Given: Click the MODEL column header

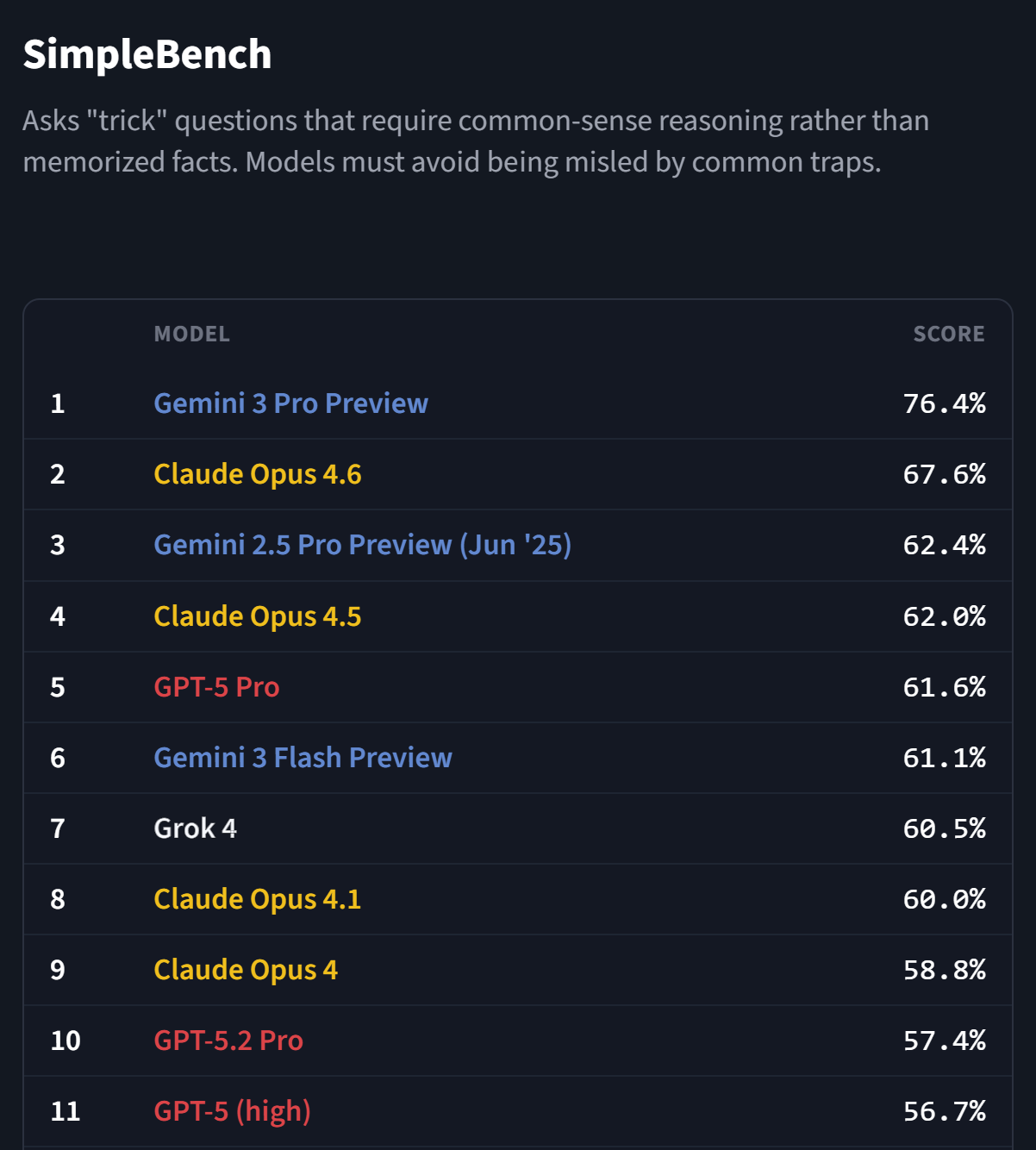Looking at the screenshot, I should click(191, 334).
